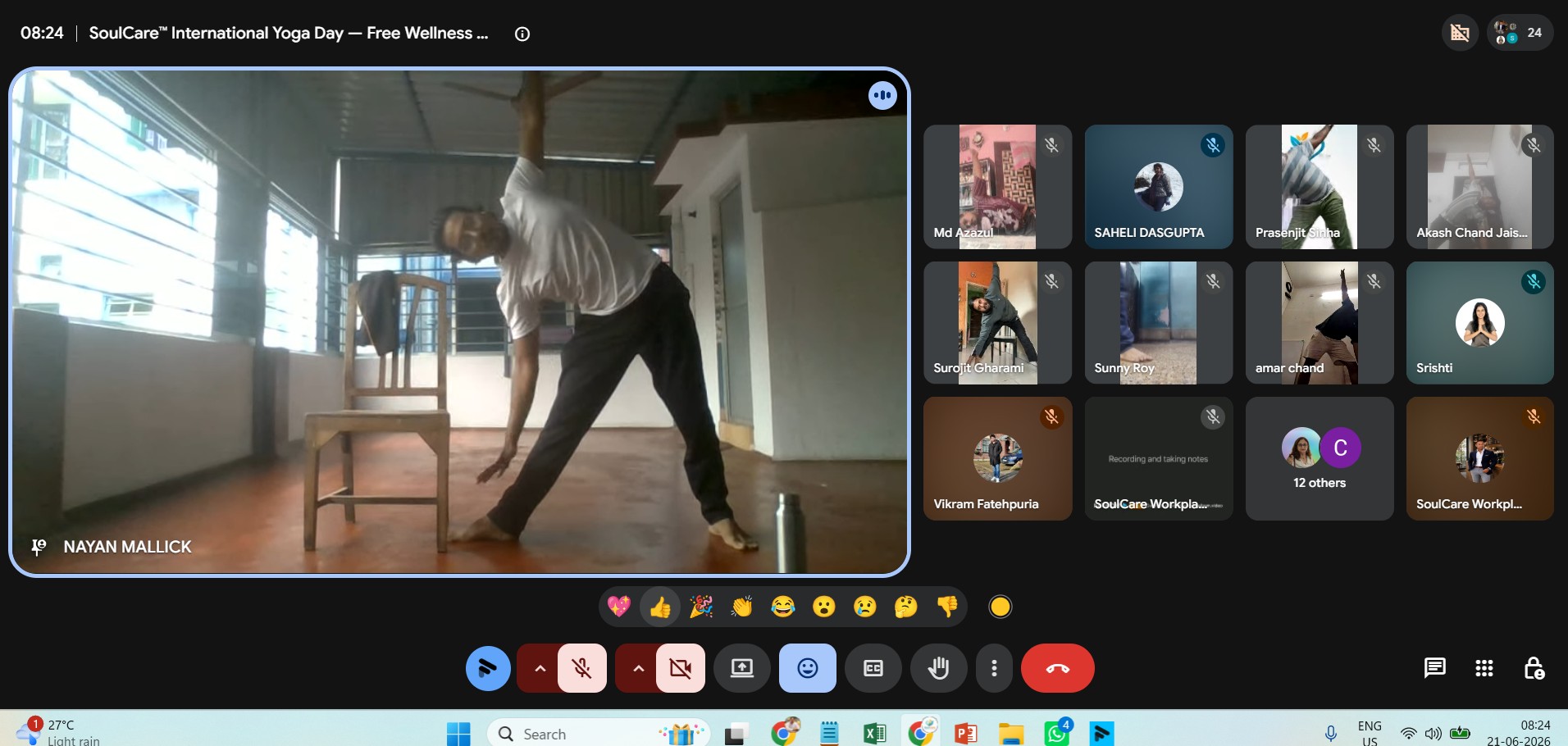Image resolution: width=1568 pixels, height=746 pixels.
Task: Select Akash Chand participant tile
Action: tap(1479, 187)
